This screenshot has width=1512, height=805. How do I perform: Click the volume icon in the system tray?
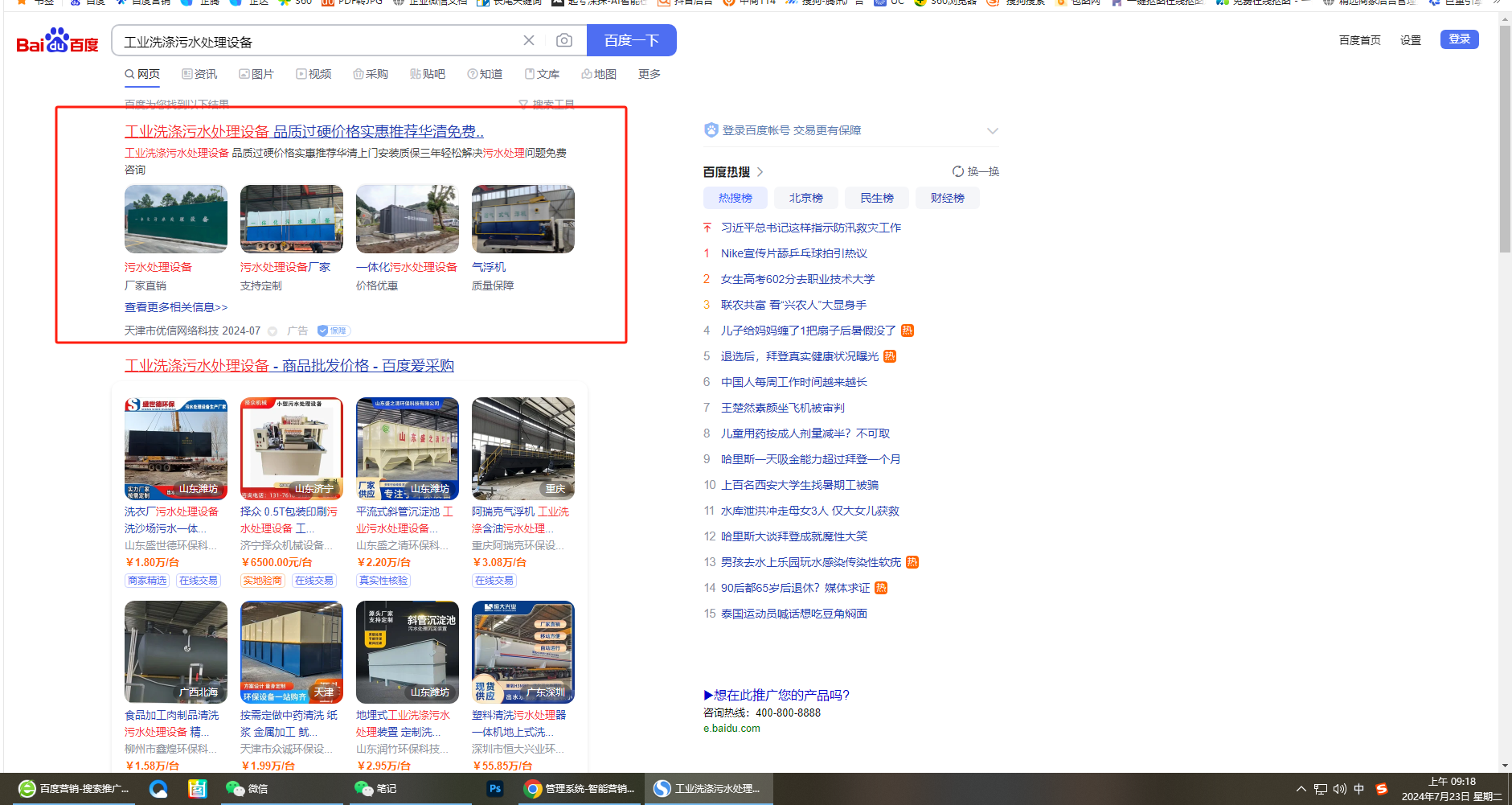1339,789
